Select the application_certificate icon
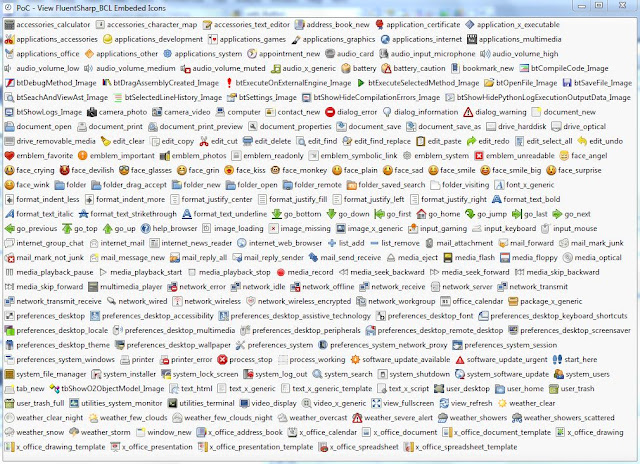 point(380,25)
